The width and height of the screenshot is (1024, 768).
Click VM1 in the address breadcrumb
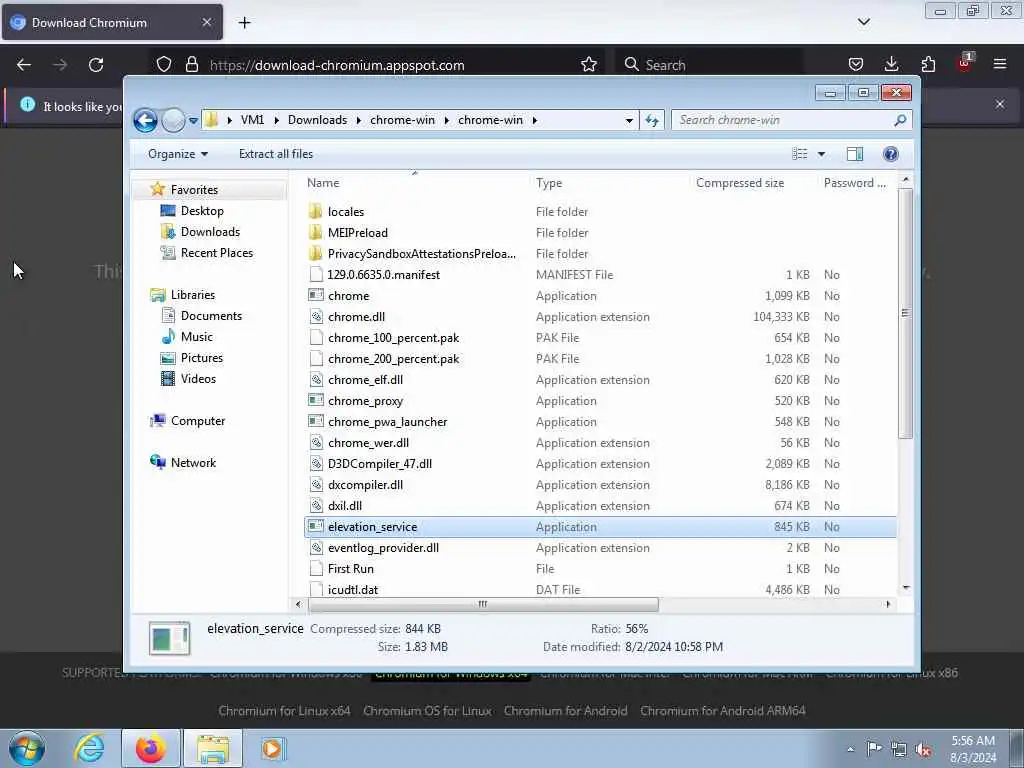click(252, 120)
